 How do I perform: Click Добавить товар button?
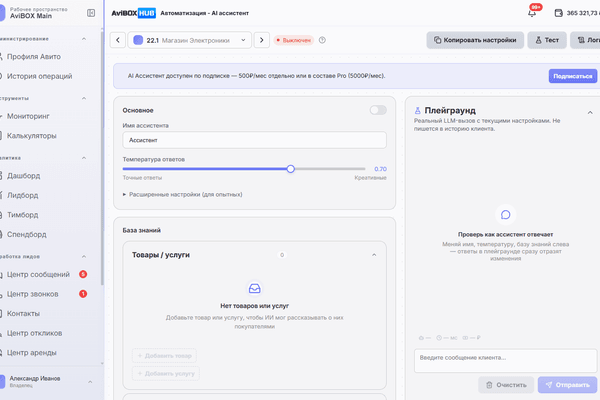point(165,356)
